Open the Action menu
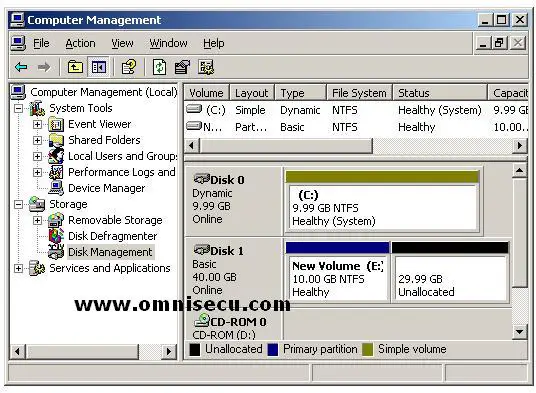The image size is (536, 393). click(x=80, y=43)
